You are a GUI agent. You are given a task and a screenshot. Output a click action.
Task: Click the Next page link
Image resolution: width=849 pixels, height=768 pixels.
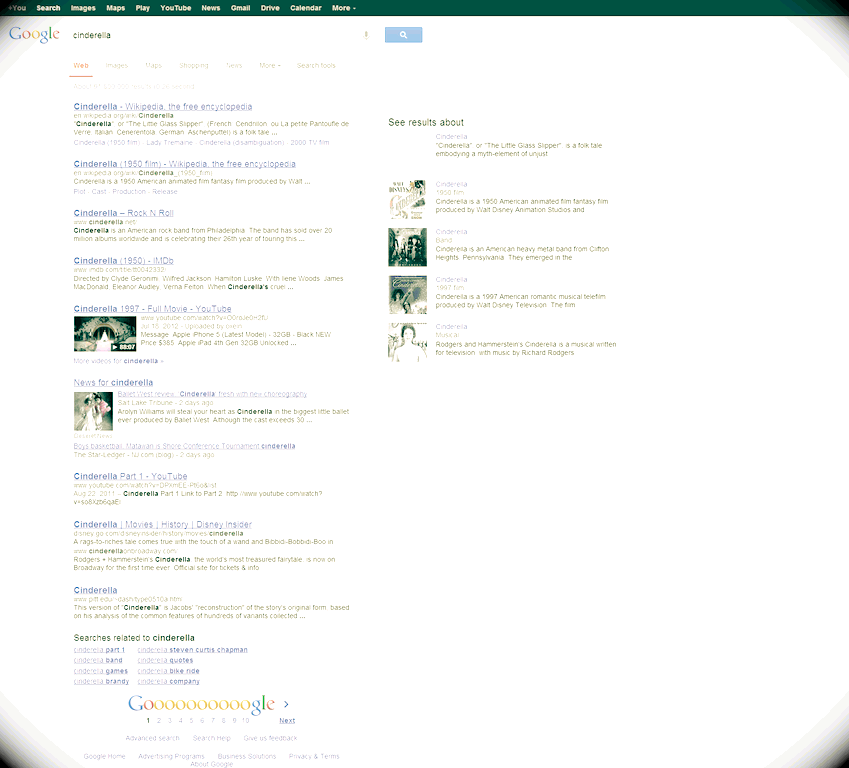click(287, 721)
